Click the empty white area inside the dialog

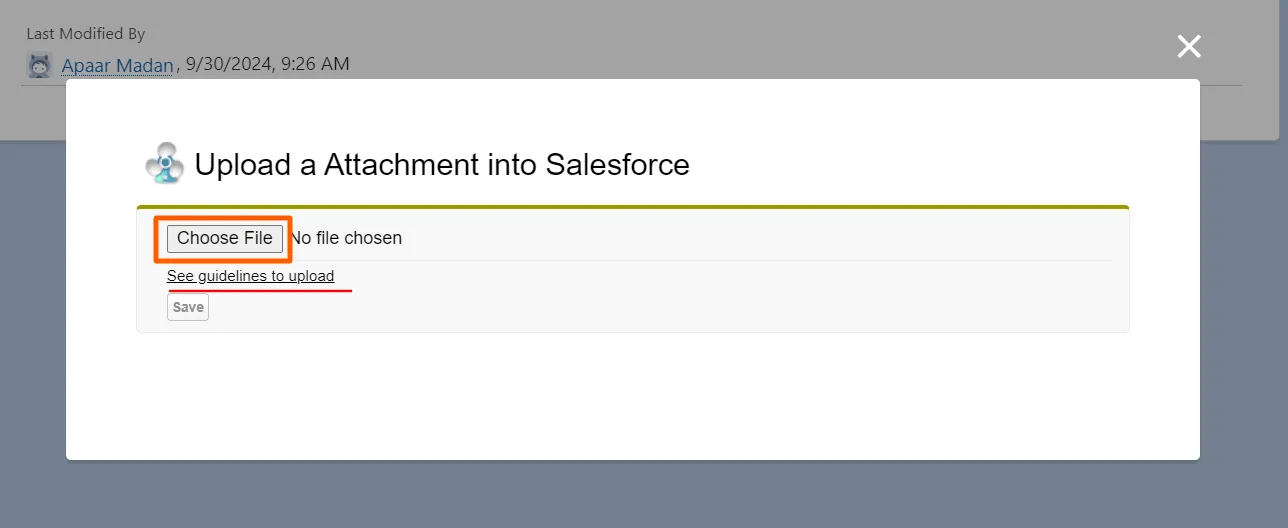tap(632, 400)
